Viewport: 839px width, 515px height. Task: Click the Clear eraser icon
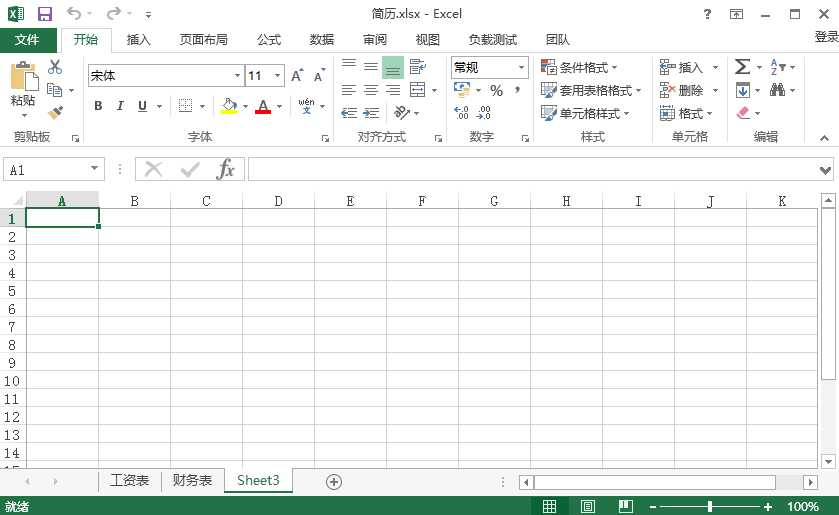[743, 112]
